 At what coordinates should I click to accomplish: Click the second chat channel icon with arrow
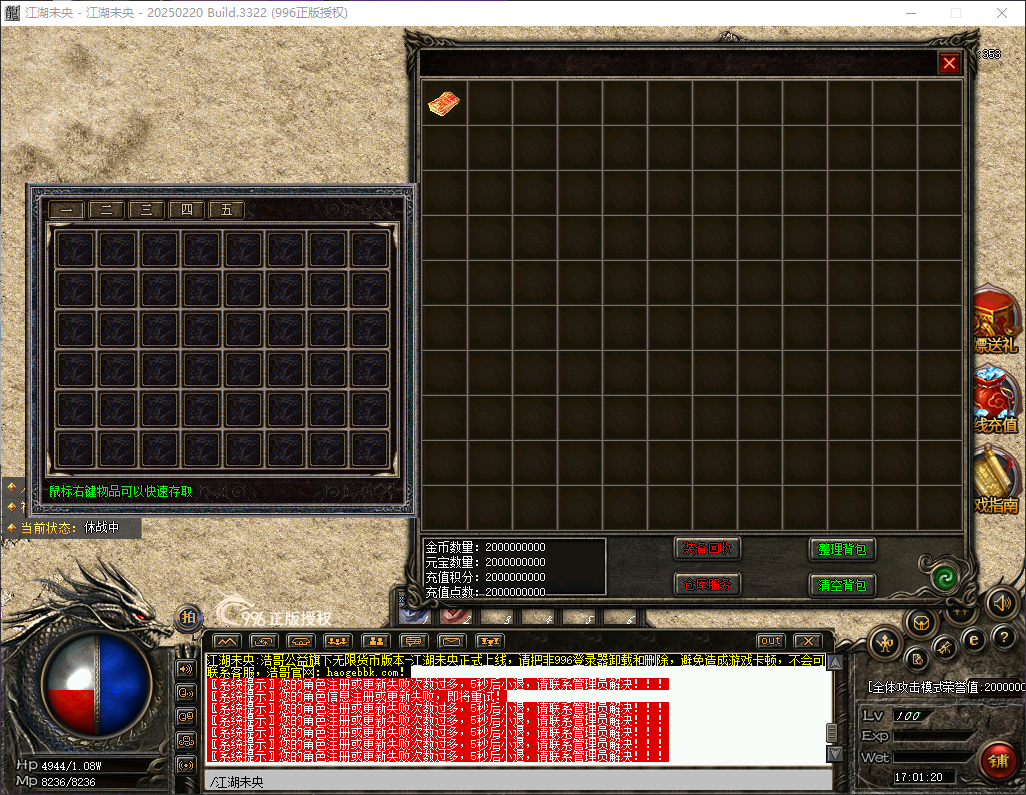point(264,641)
